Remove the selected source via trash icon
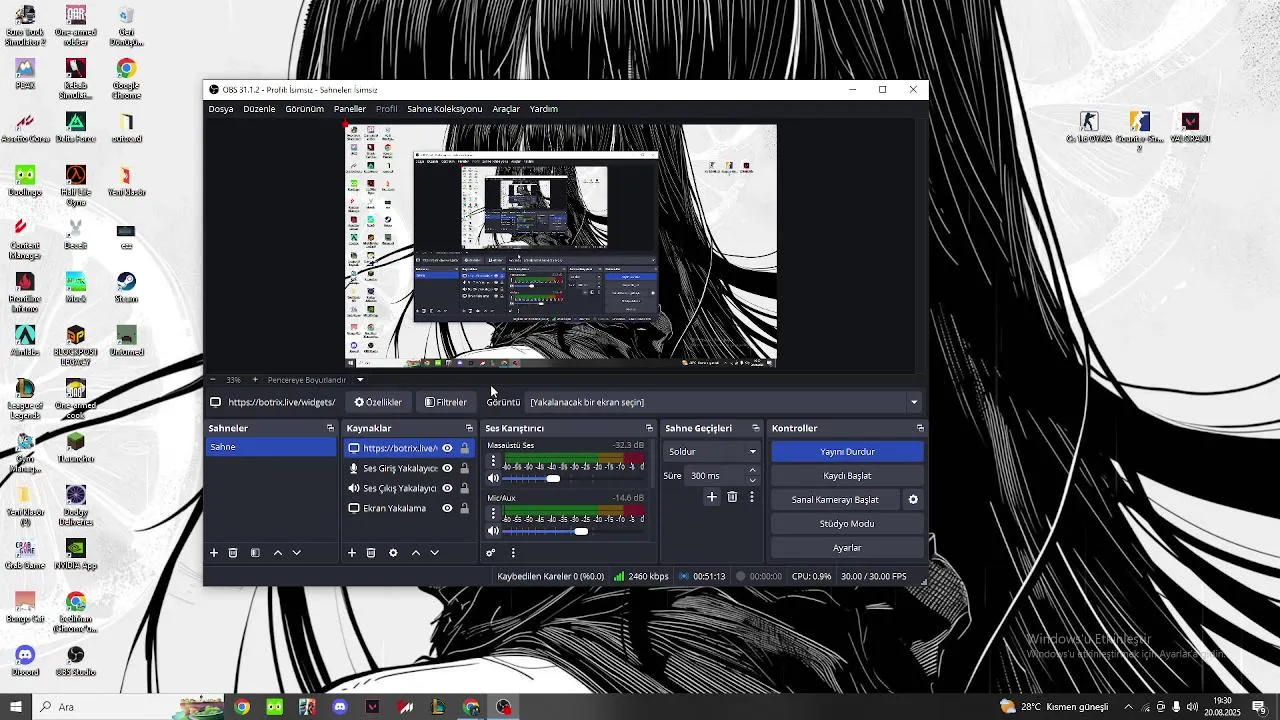The width and height of the screenshot is (1280, 720). coord(371,553)
